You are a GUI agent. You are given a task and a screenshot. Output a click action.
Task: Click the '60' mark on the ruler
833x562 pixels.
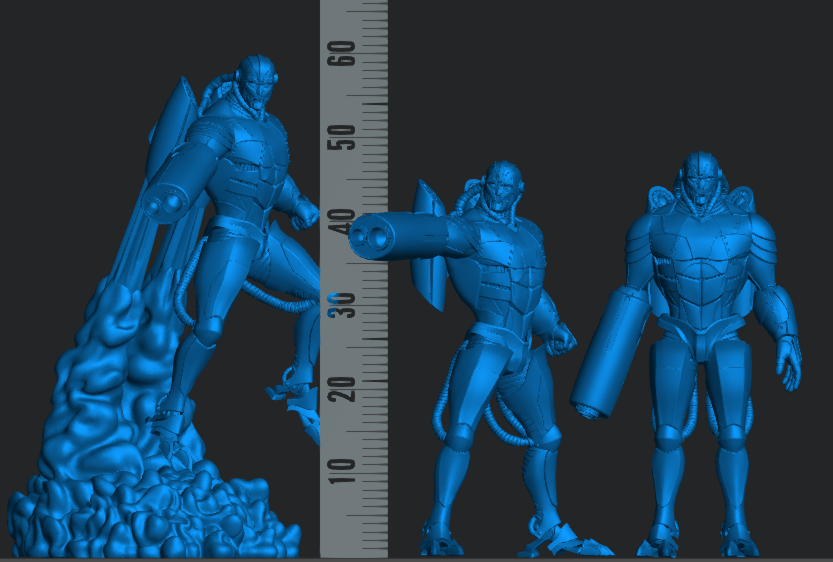342,53
